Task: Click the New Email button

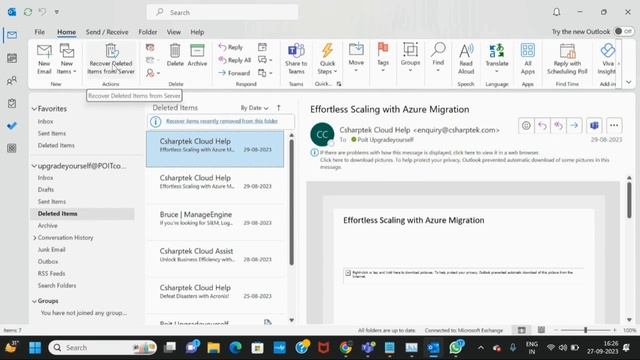Action: click(44, 59)
